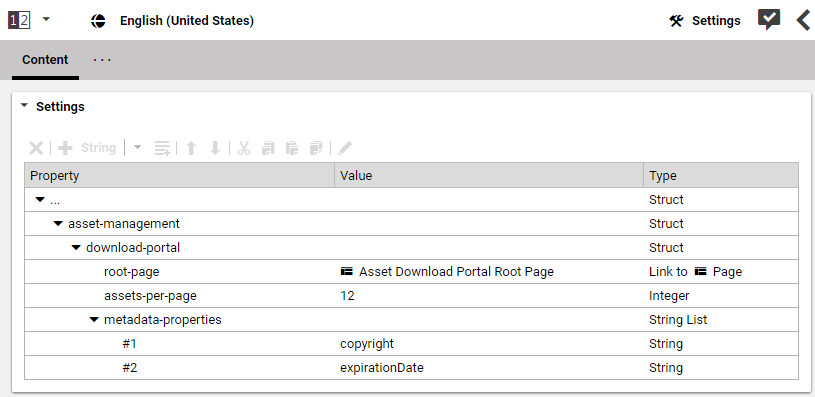
Task: Click the 'Link to Page' type cell
Action: (721, 272)
